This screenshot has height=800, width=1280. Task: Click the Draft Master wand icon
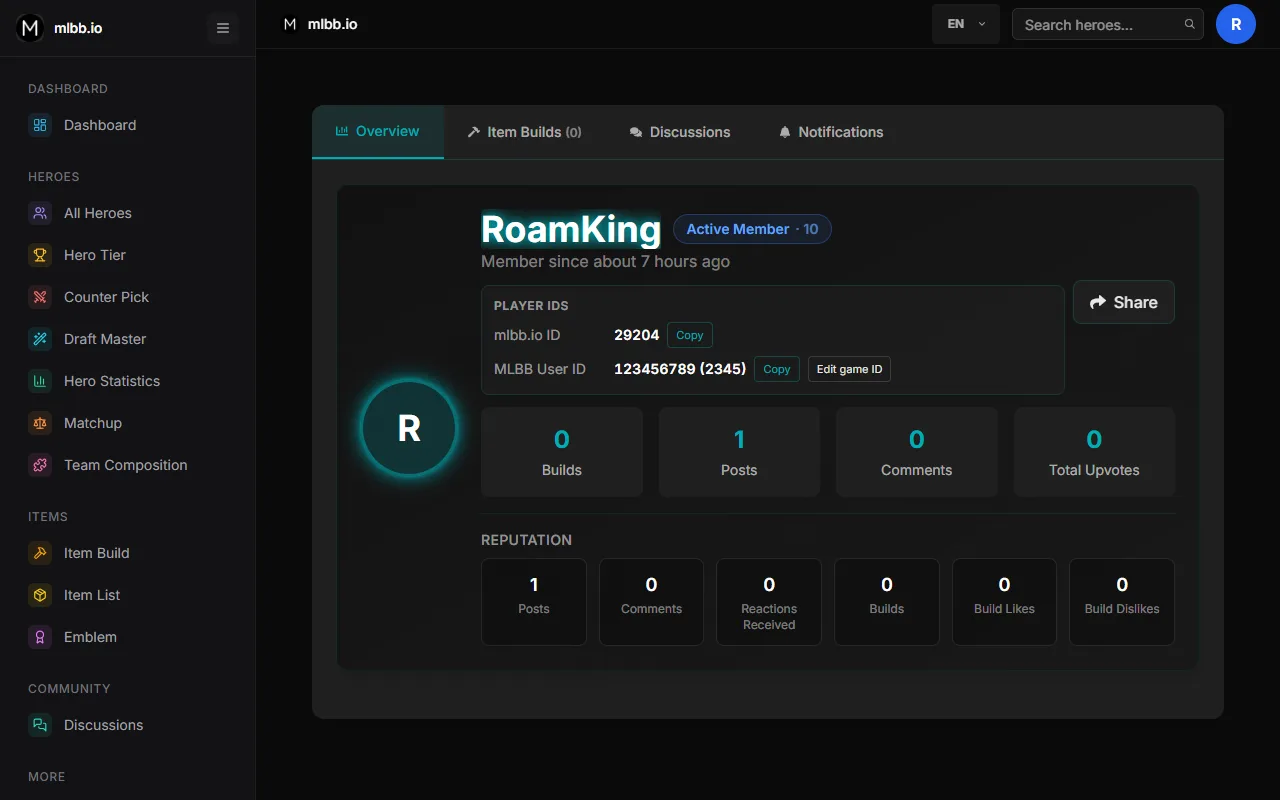[x=40, y=339]
